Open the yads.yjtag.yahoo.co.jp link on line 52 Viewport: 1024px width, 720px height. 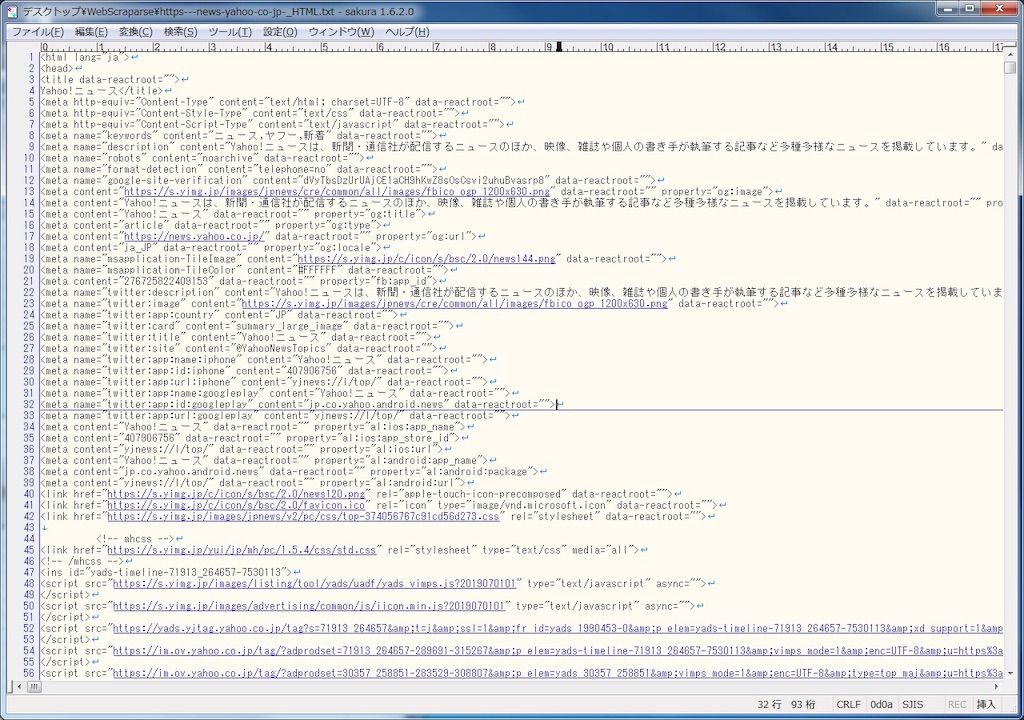tap(558, 629)
